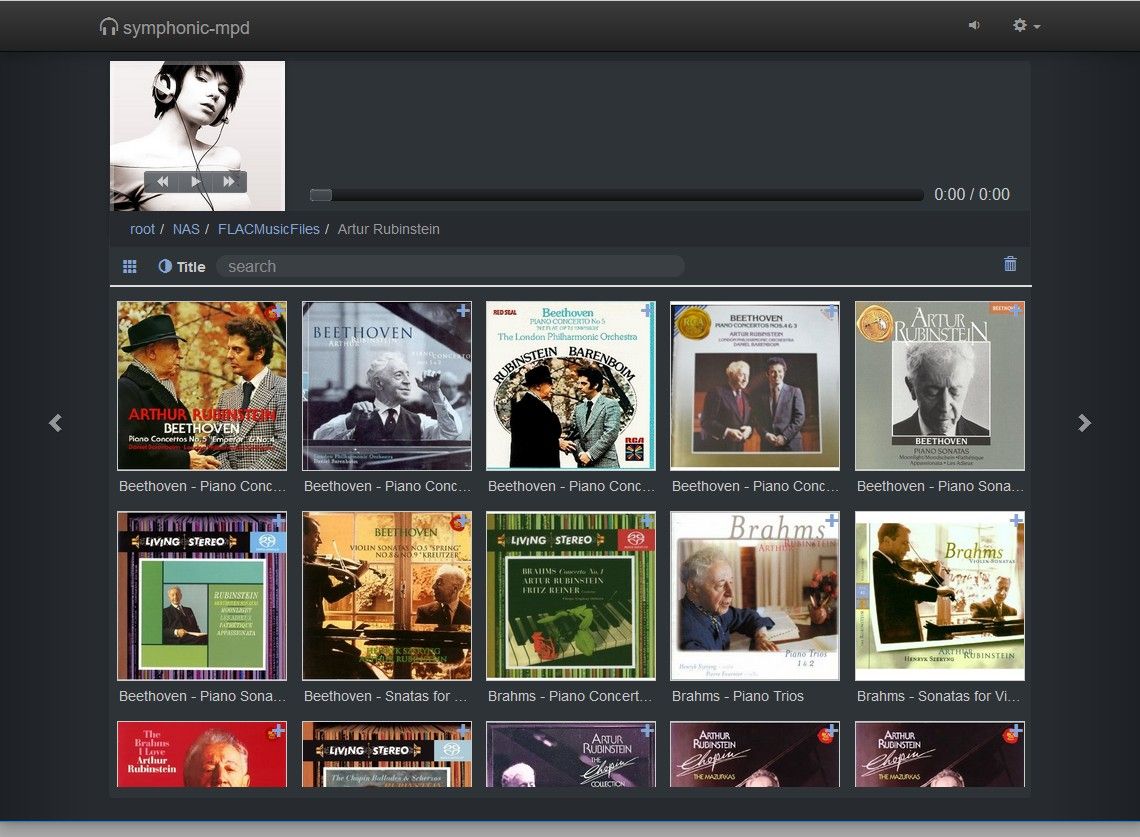This screenshot has width=1140, height=837.
Task: Open the Brahms Violin Sonatas album cover
Action: 939,596
